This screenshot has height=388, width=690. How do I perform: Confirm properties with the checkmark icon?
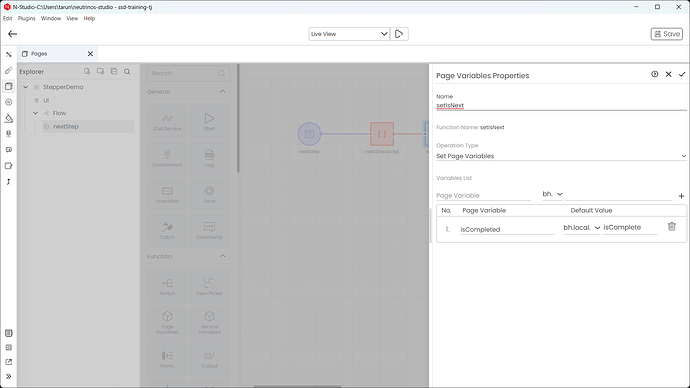pyautogui.click(x=682, y=74)
